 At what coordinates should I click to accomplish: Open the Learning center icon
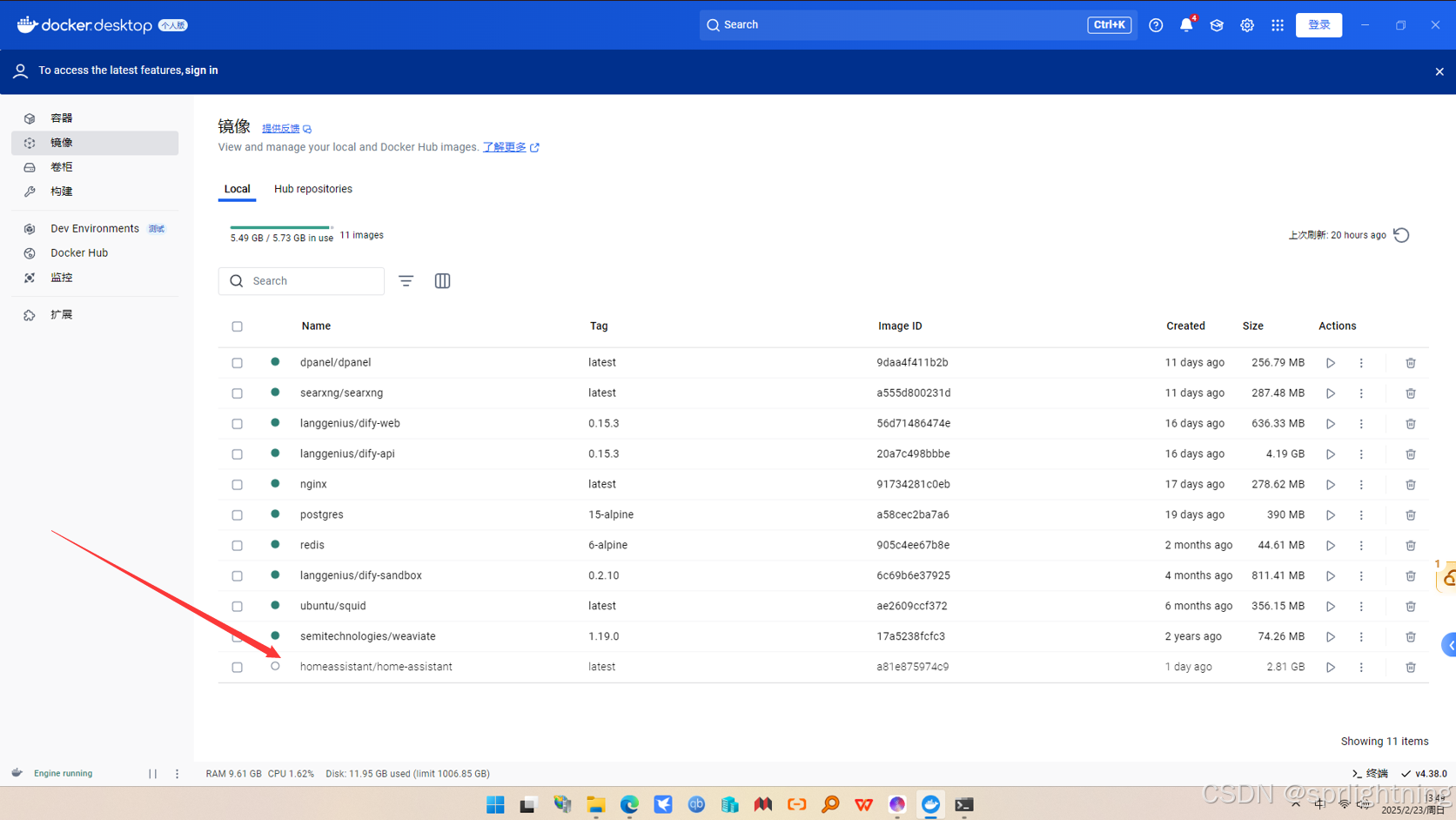(x=1217, y=25)
